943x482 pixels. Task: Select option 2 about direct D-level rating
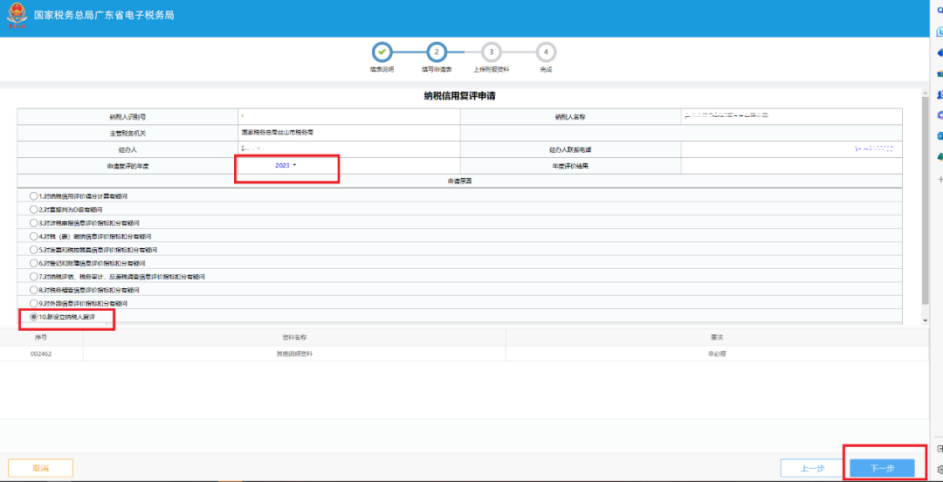(34, 209)
